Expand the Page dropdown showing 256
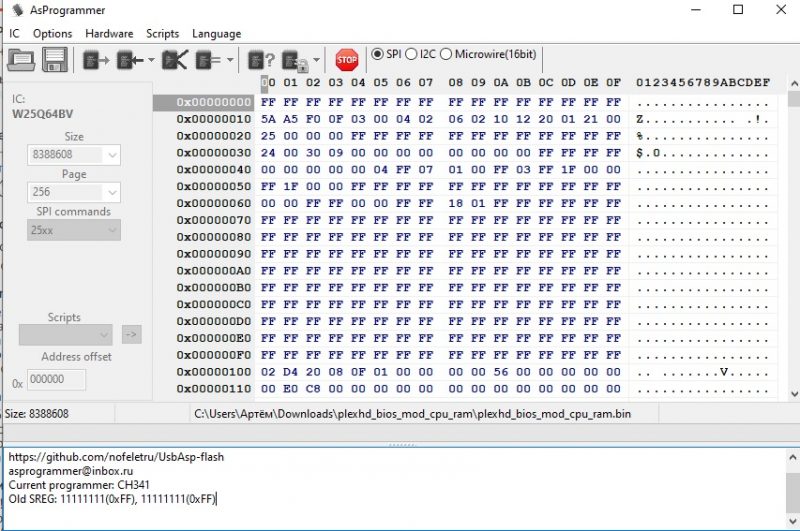This screenshot has height=531, width=800. tap(74, 192)
